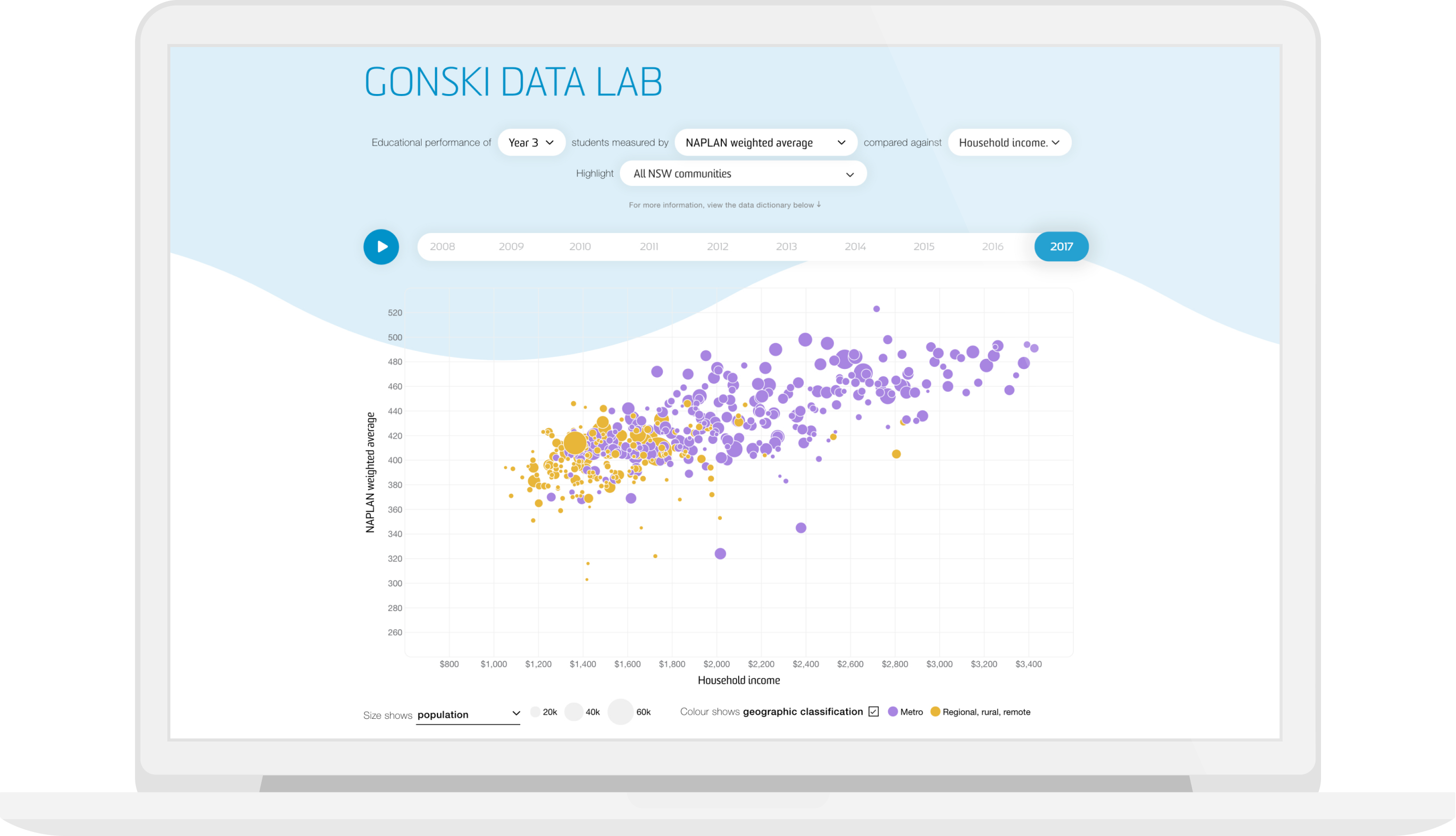Open the Year 3 dropdown

[531, 143]
